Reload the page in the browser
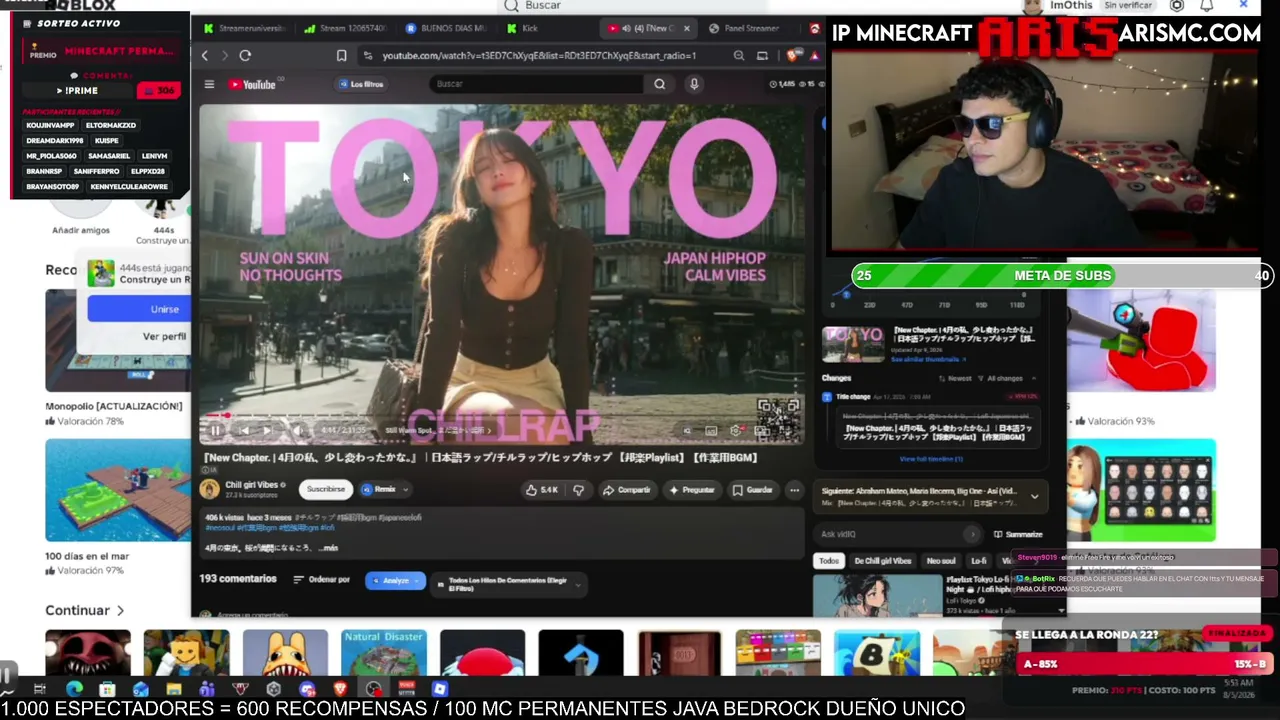 click(245, 56)
